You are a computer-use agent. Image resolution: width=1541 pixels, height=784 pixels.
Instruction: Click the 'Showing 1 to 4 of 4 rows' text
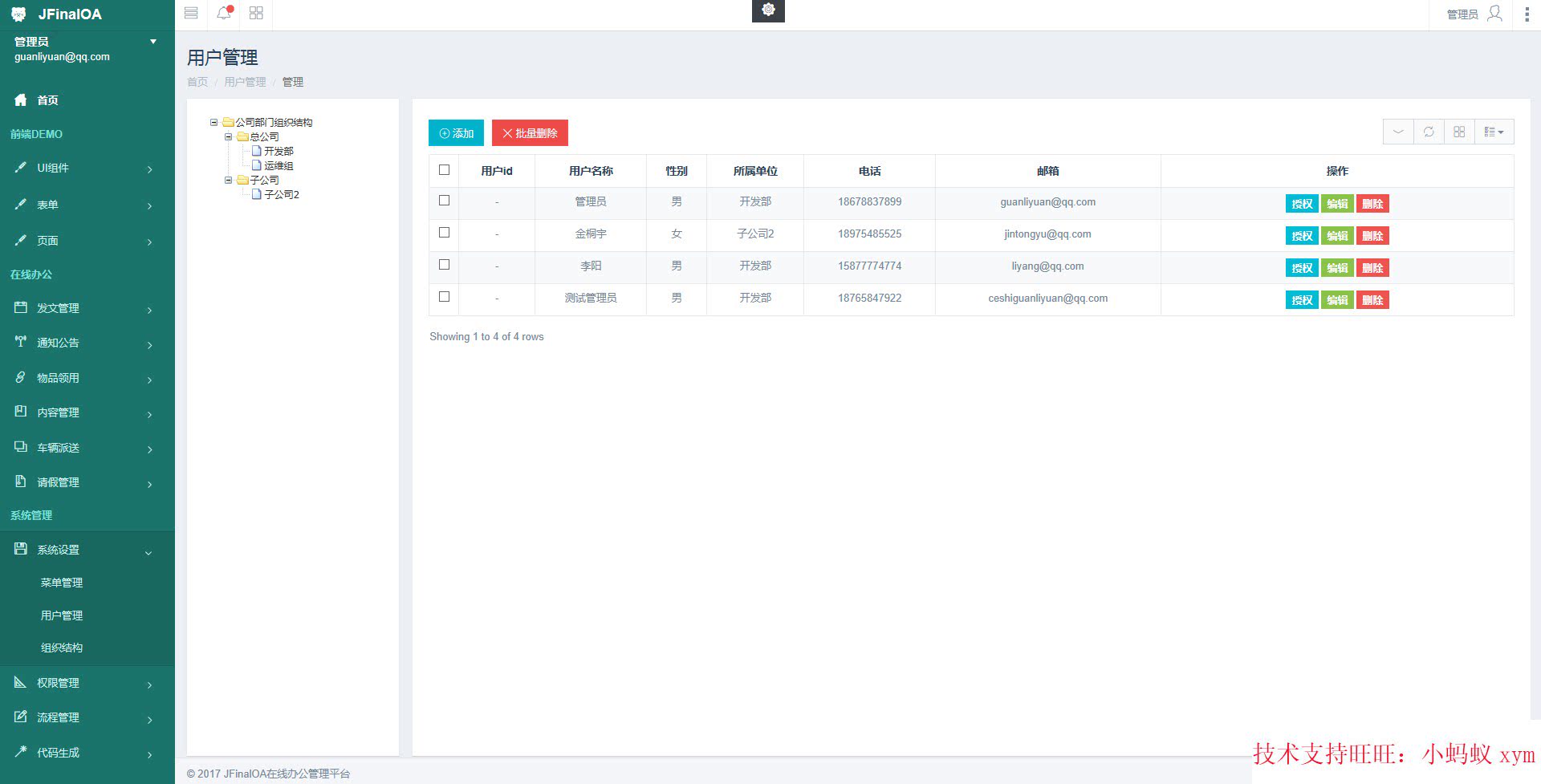(x=486, y=336)
